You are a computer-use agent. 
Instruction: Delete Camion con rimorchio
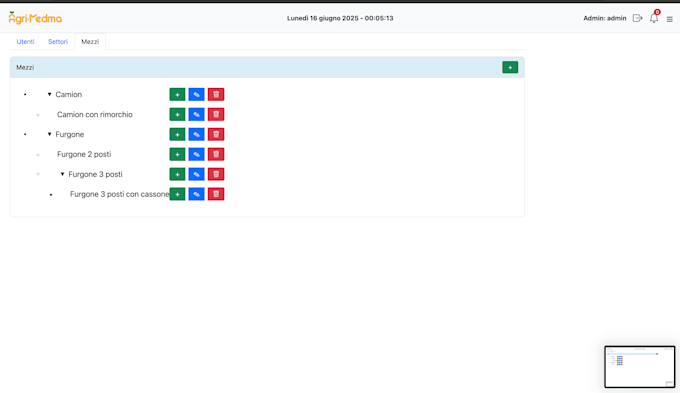click(x=216, y=115)
